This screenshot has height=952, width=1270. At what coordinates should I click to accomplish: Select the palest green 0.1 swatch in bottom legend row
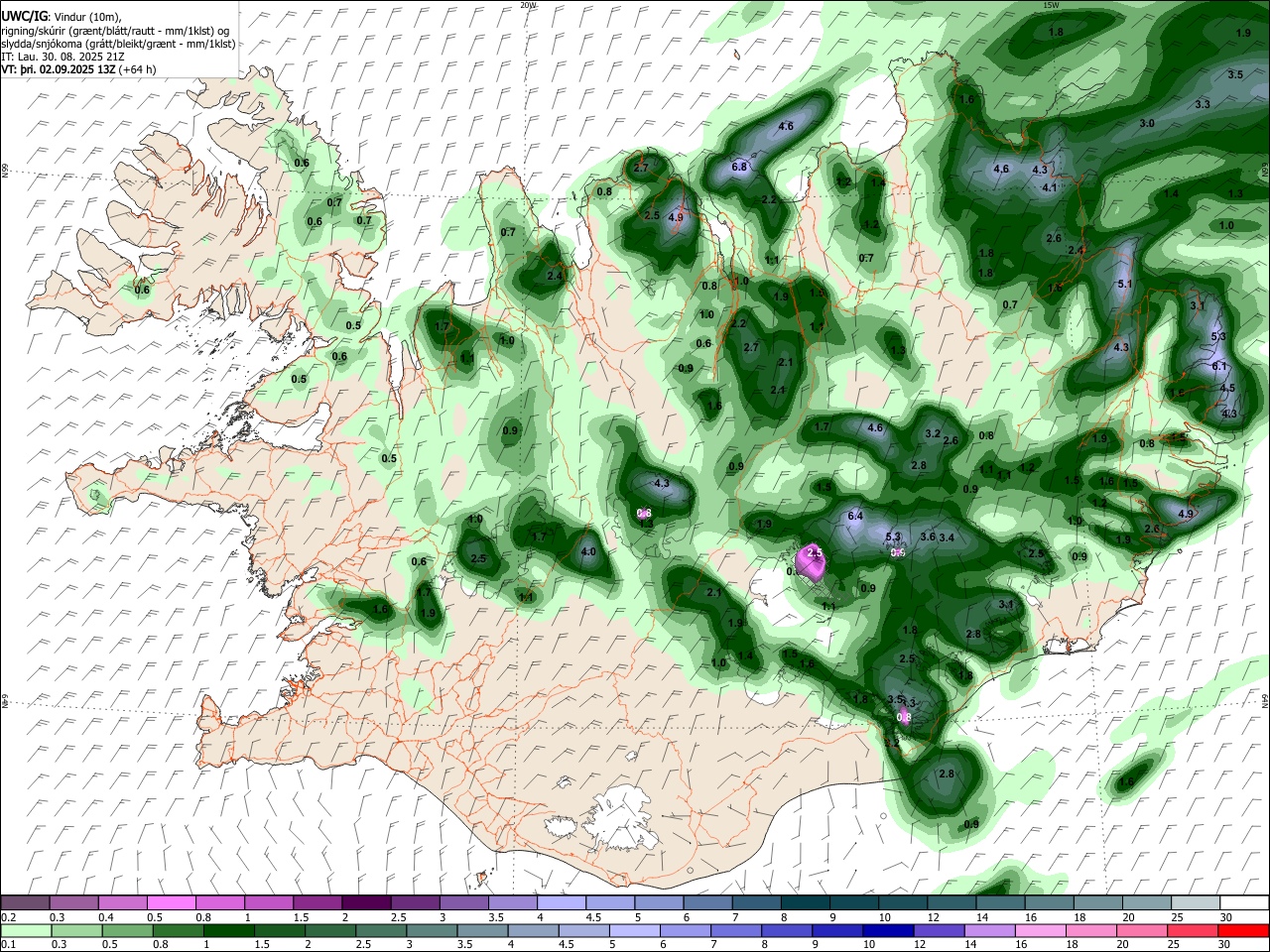(x=25, y=930)
